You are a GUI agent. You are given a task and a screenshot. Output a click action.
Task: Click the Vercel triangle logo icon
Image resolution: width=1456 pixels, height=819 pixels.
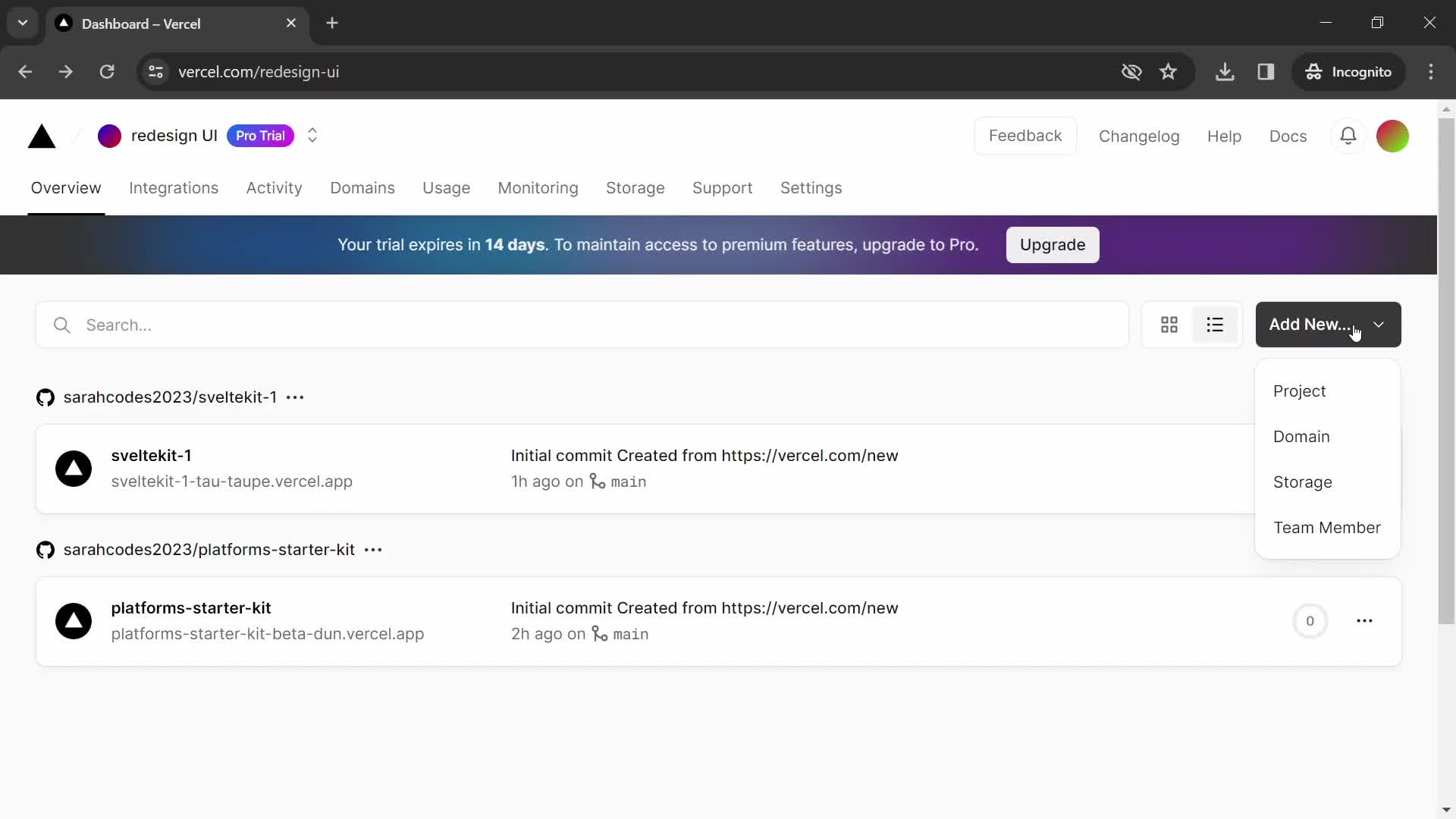click(41, 135)
